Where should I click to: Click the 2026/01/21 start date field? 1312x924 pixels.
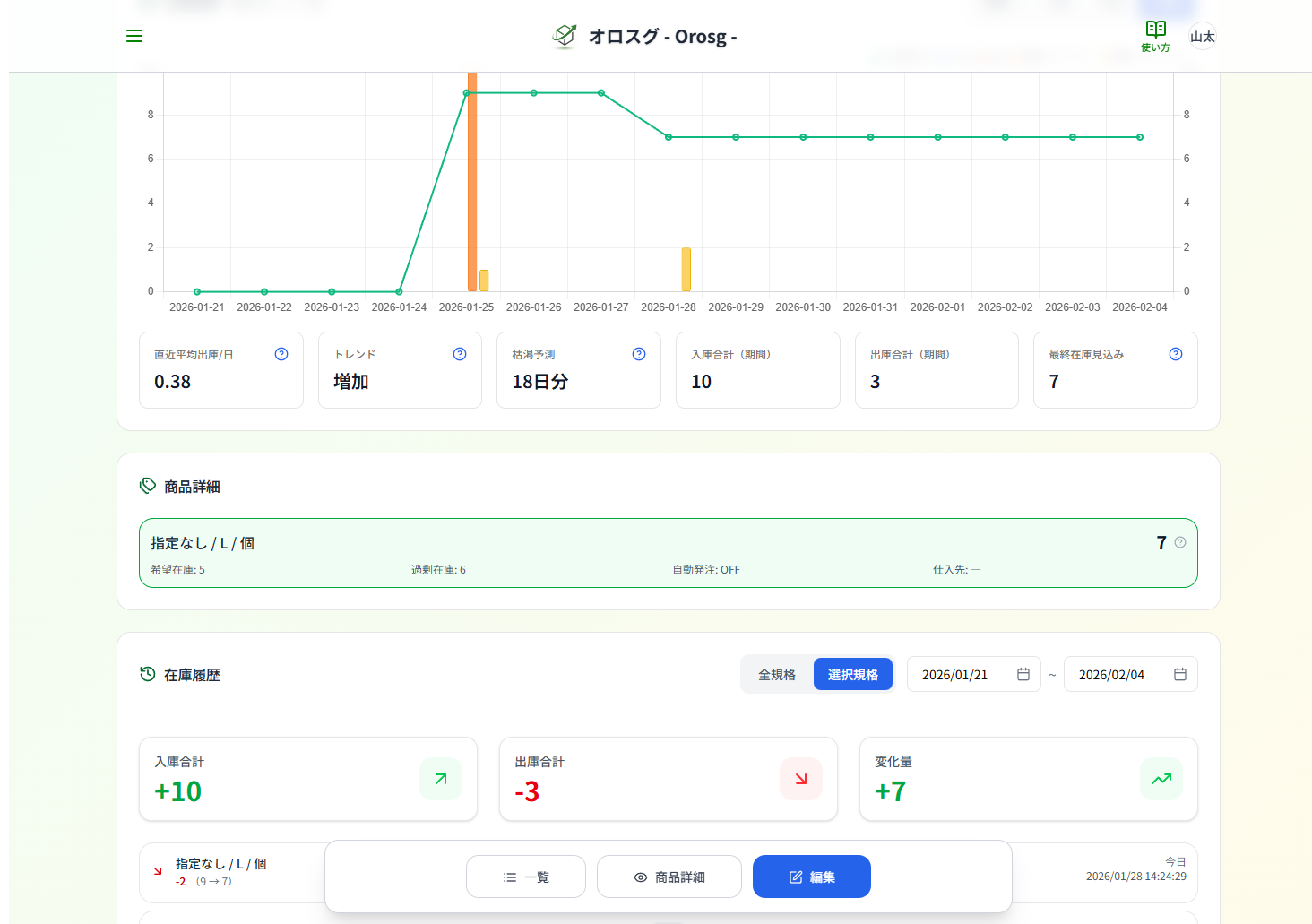(x=955, y=675)
